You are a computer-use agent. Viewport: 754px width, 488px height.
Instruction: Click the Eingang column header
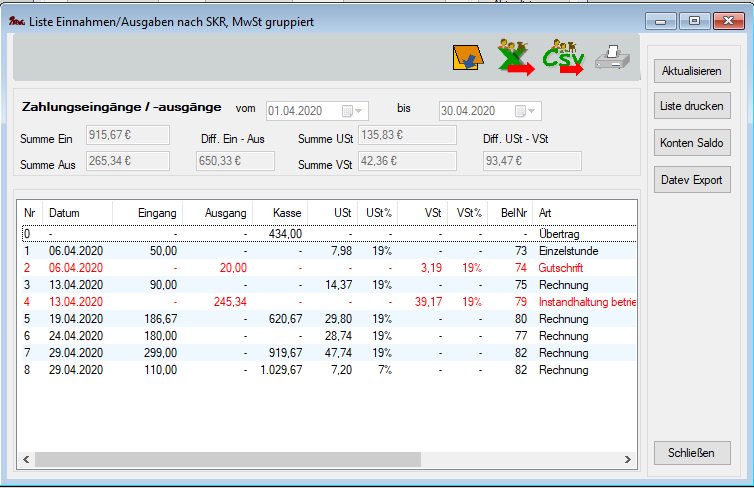click(158, 213)
